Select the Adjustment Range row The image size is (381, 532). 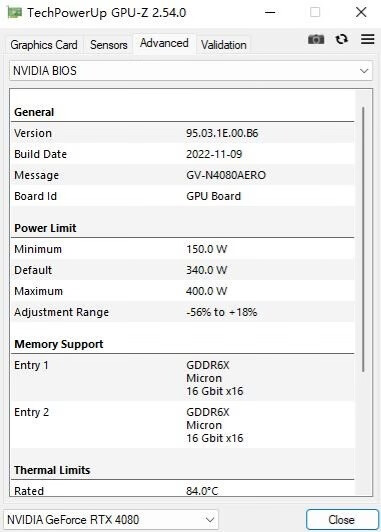(183, 312)
